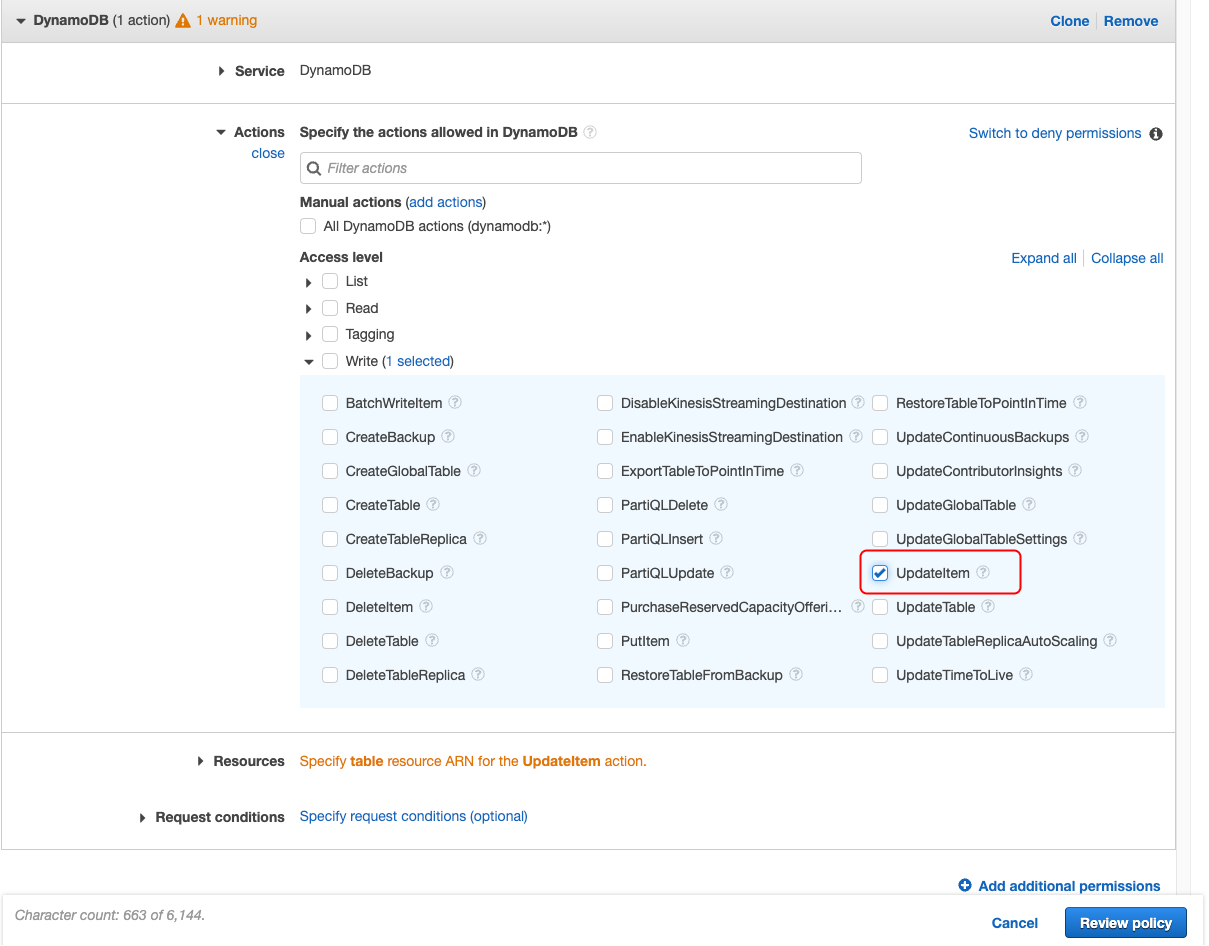Click help icon beside UpdateGlobalTableSettings
This screenshot has height=946, width=1209.
tap(1080, 539)
